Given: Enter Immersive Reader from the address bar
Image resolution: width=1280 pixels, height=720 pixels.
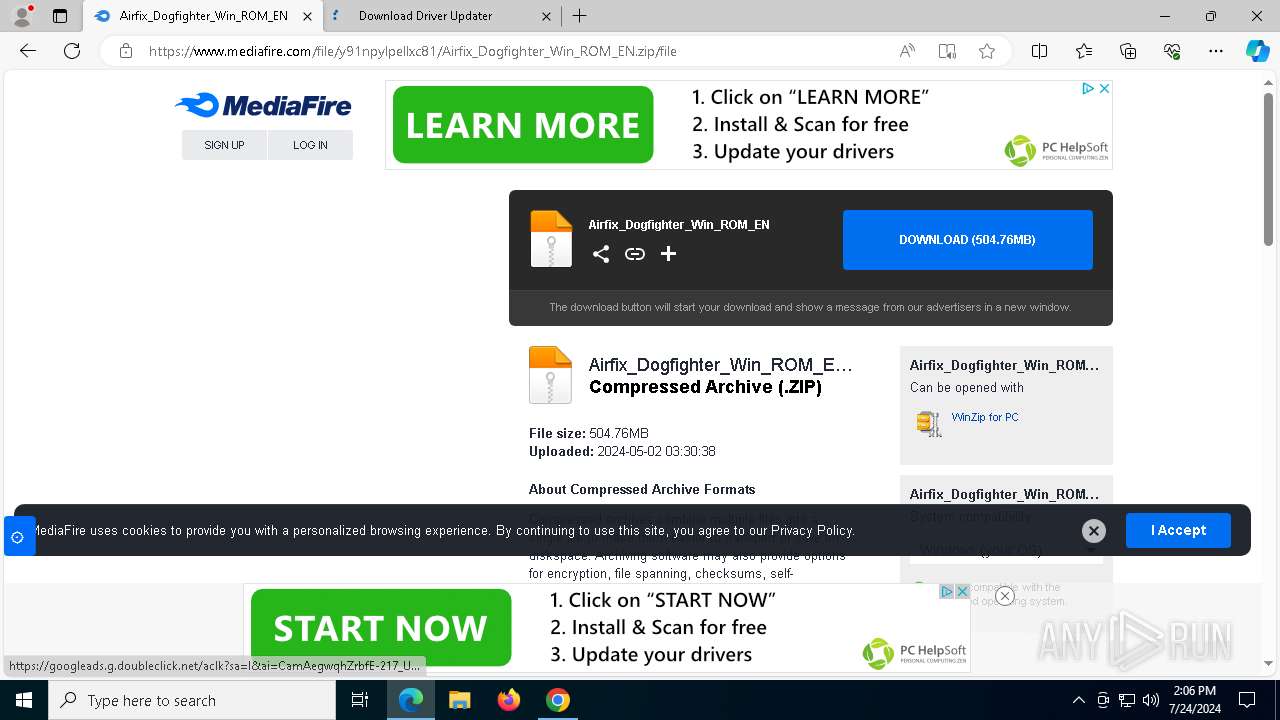Looking at the screenshot, I should tap(947, 51).
